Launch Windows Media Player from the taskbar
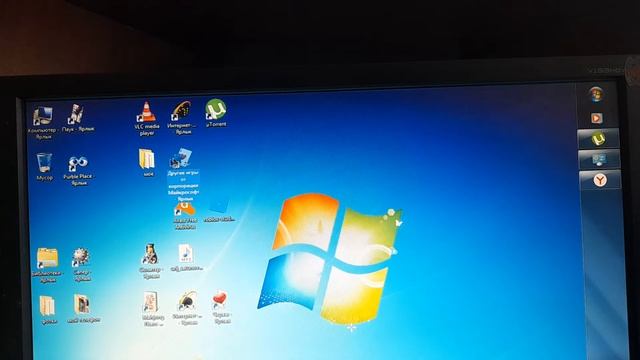Screen dimensions: 640x360 point(596,118)
